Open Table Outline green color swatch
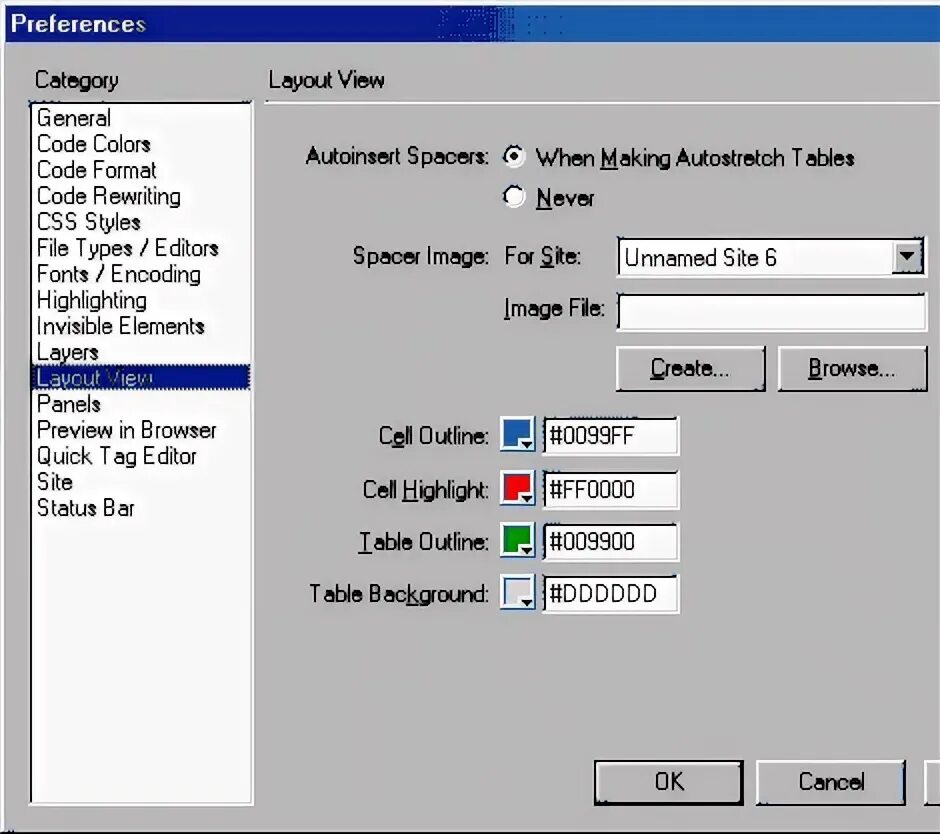Viewport: 940px width, 834px height. [517, 541]
